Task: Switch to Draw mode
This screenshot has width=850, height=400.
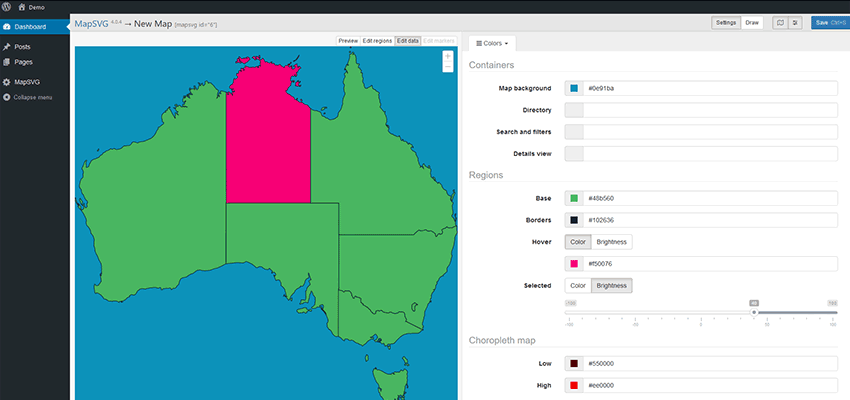Action: click(751, 22)
